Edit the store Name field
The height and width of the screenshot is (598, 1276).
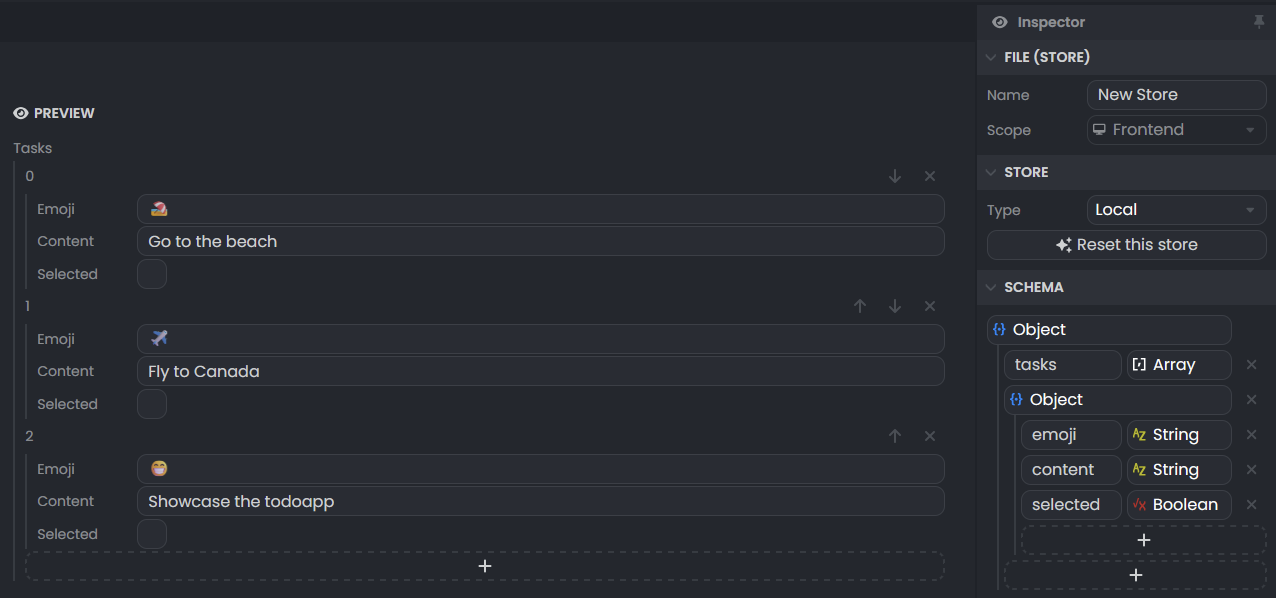coord(1176,95)
